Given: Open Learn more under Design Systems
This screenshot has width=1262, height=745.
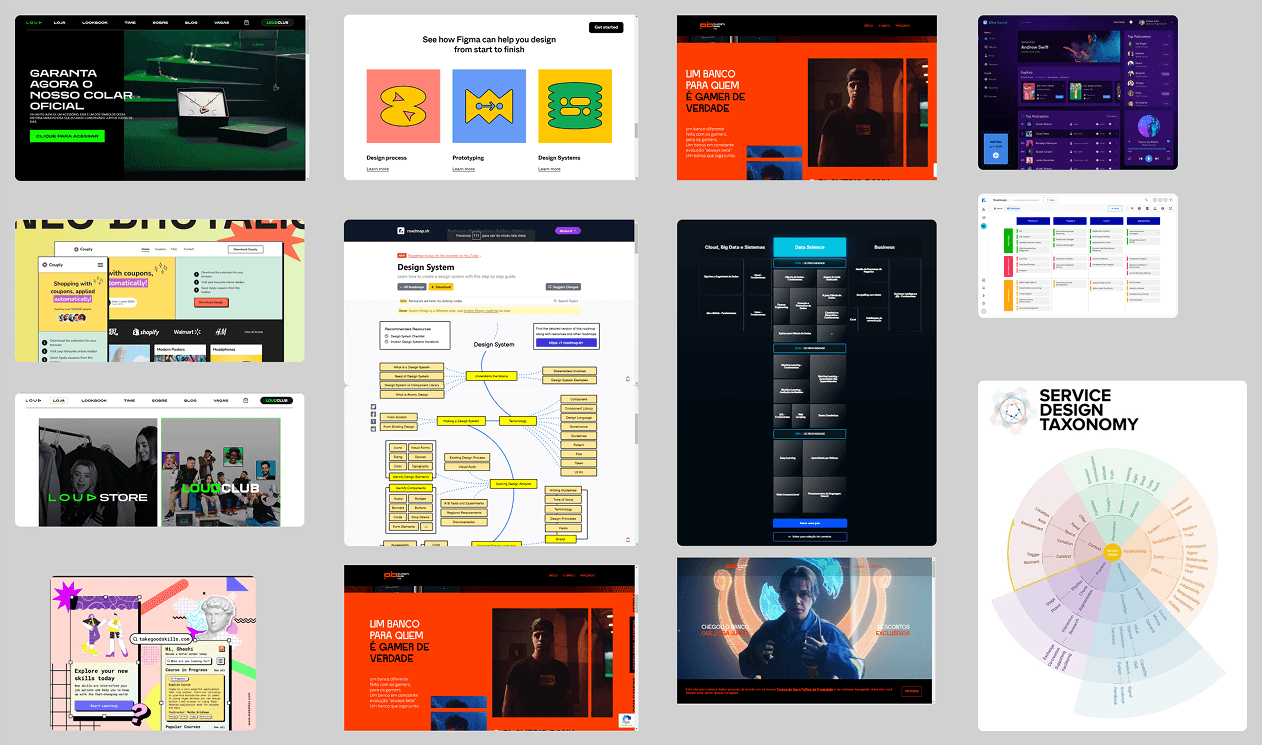Looking at the screenshot, I should [x=549, y=169].
